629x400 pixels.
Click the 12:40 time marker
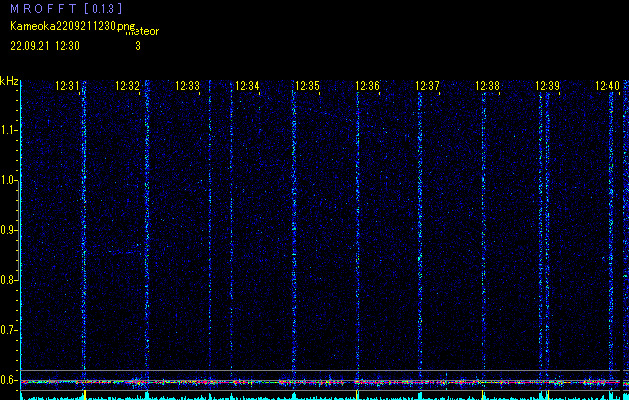click(607, 86)
